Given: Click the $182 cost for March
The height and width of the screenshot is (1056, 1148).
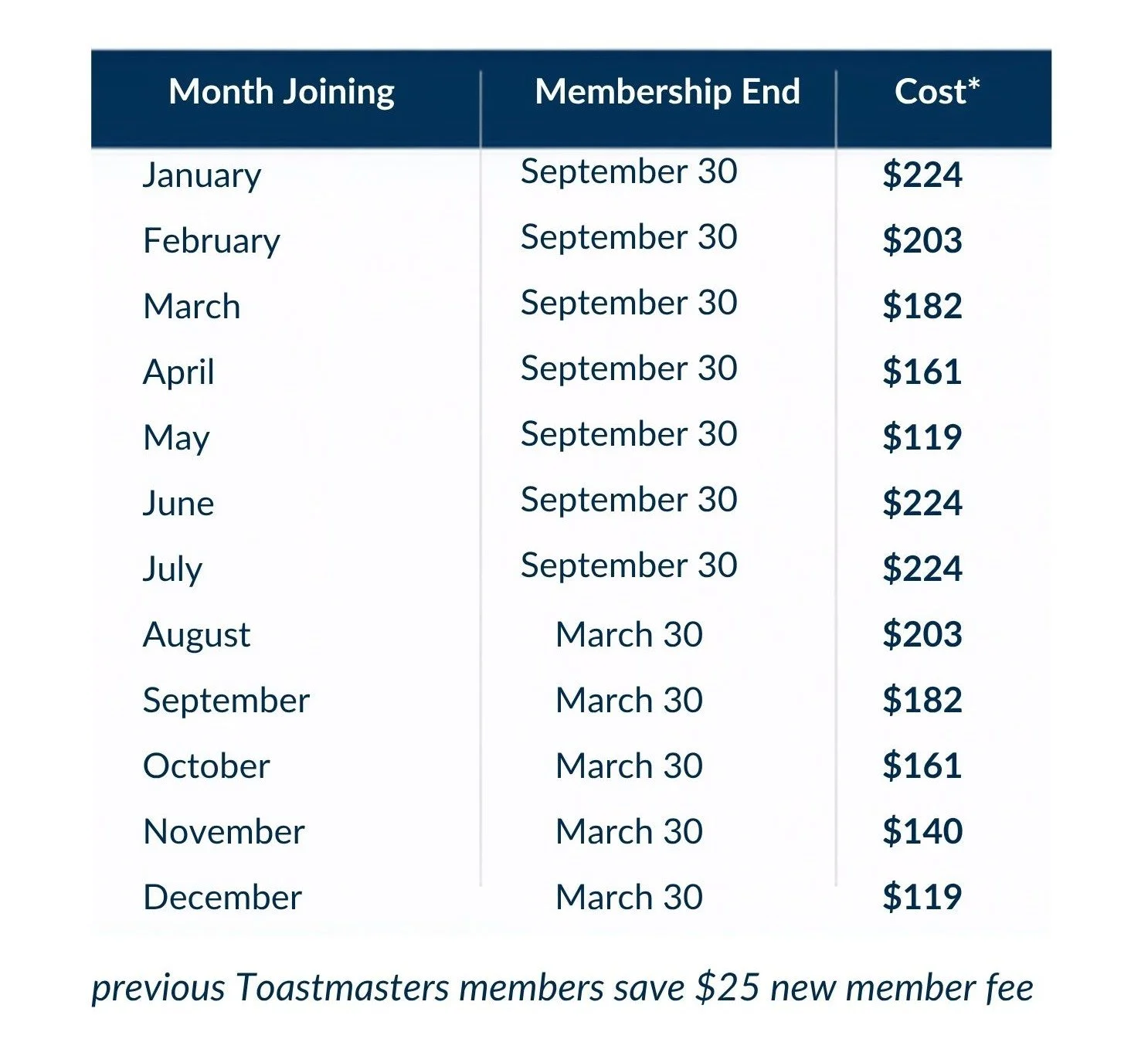Looking at the screenshot, I should (922, 306).
